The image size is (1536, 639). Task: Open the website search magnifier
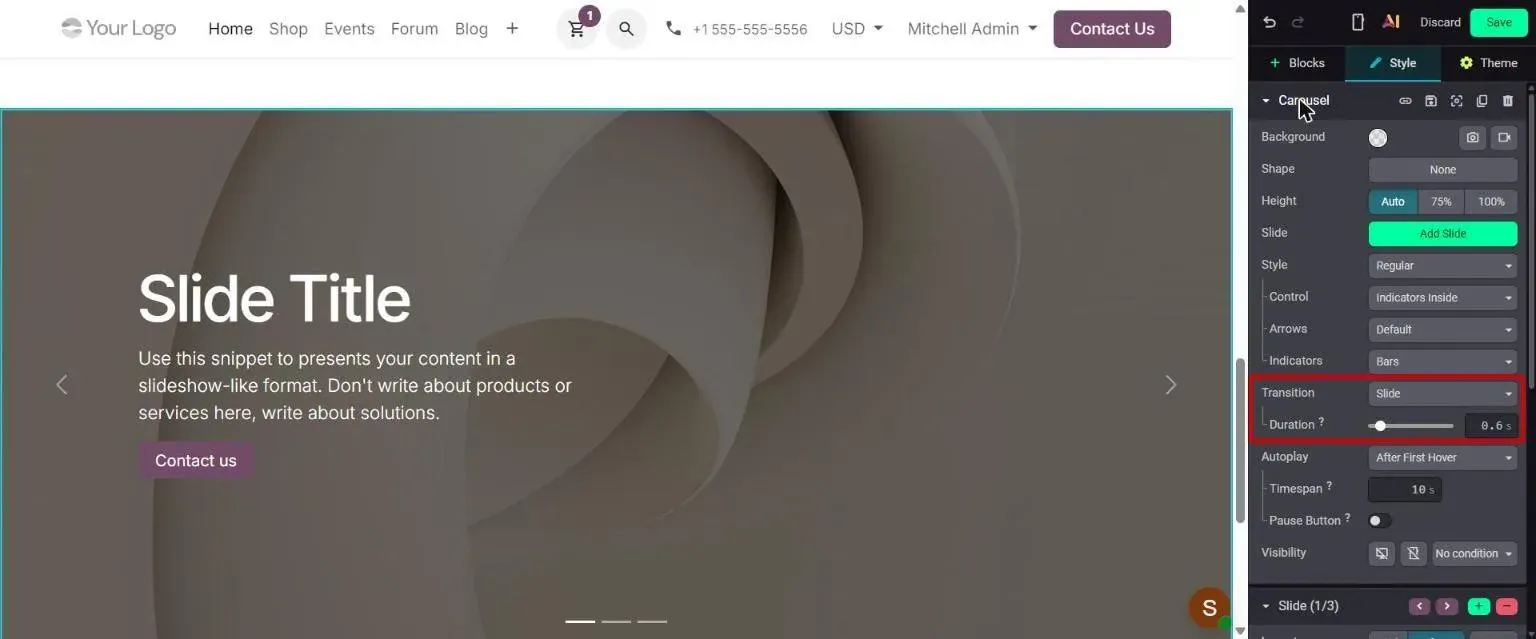[x=626, y=29]
